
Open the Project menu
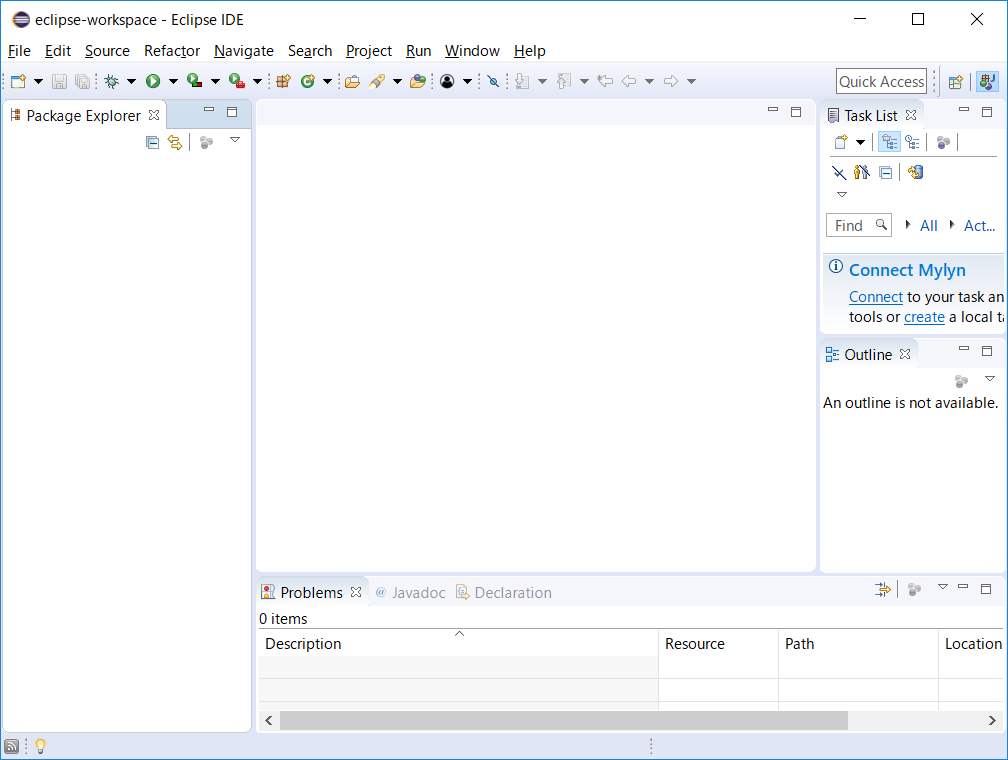tap(368, 51)
